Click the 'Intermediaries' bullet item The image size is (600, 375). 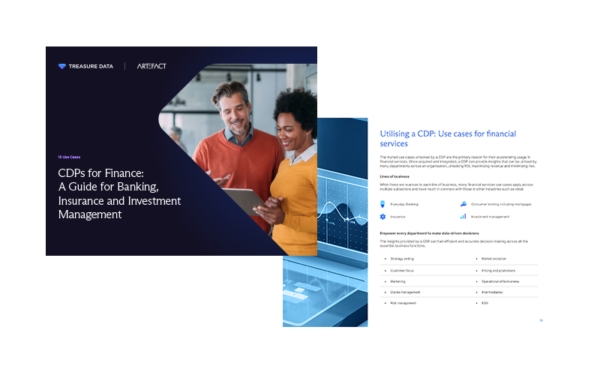tap(492, 292)
